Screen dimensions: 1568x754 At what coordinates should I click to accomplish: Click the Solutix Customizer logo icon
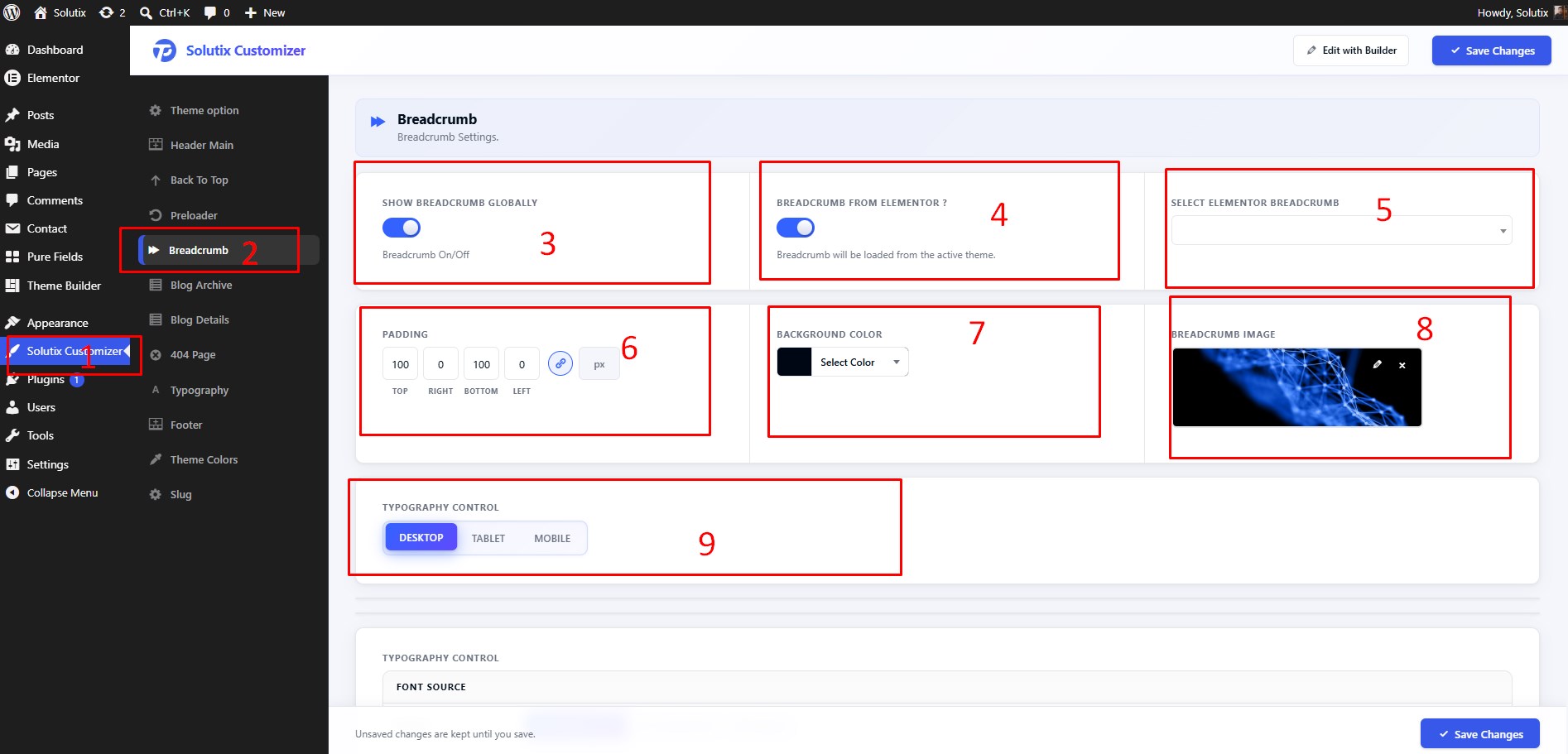[x=164, y=50]
